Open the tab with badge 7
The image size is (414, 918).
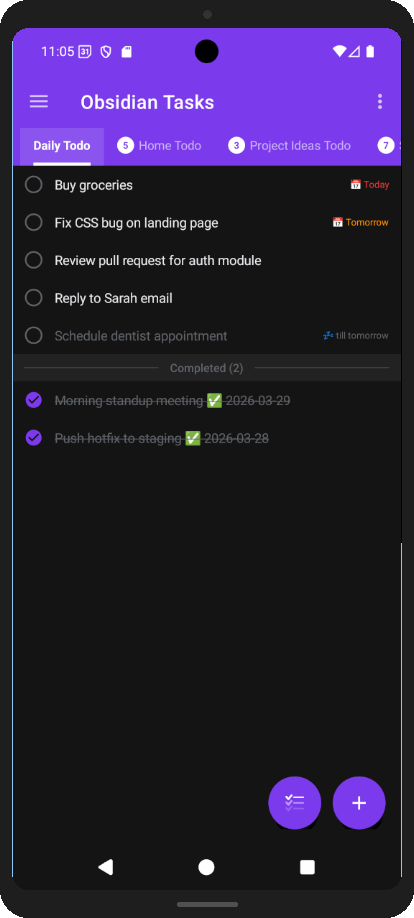[386, 146]
